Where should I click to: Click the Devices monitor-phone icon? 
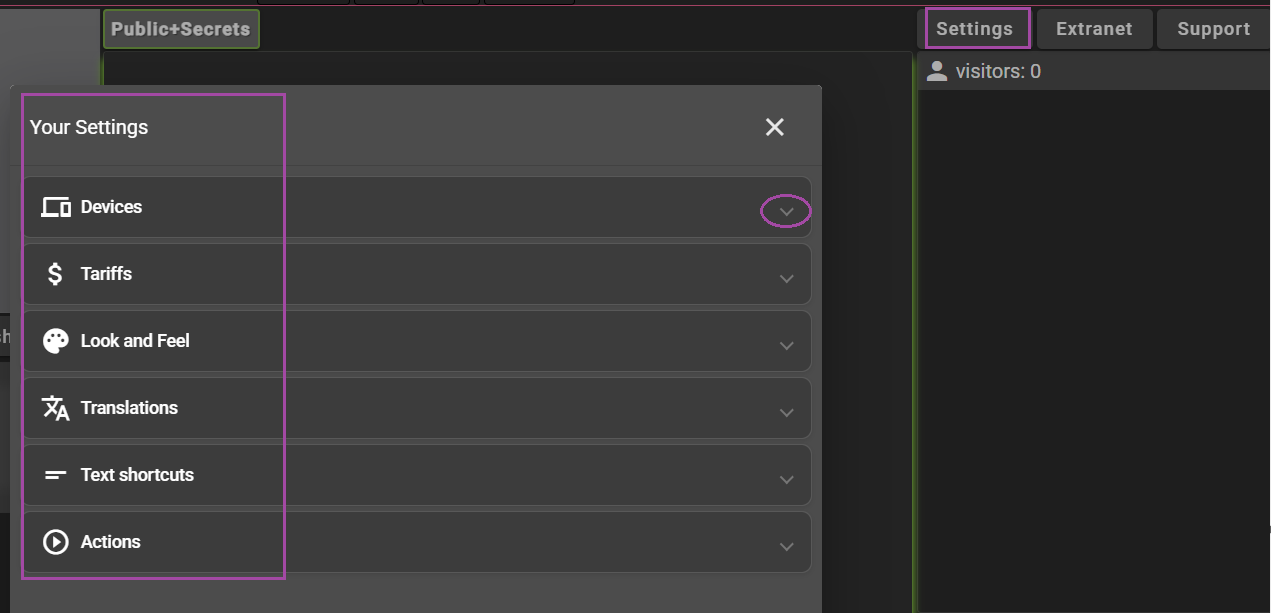(56, 207)
